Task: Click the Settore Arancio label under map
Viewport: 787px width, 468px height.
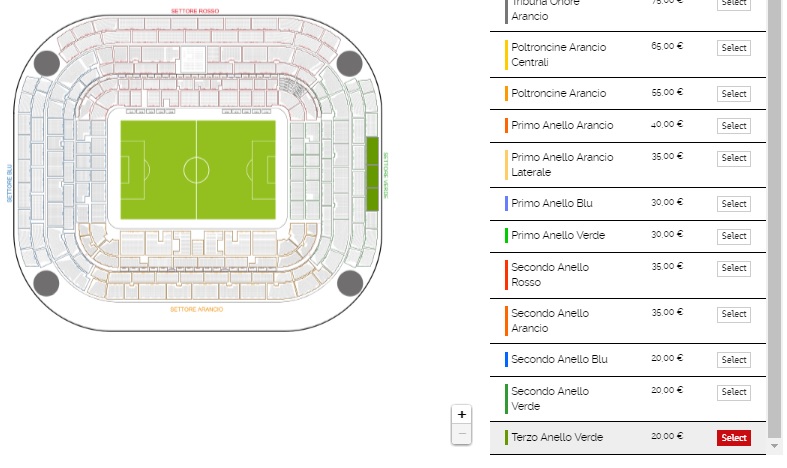Action: tap(196, 309)
